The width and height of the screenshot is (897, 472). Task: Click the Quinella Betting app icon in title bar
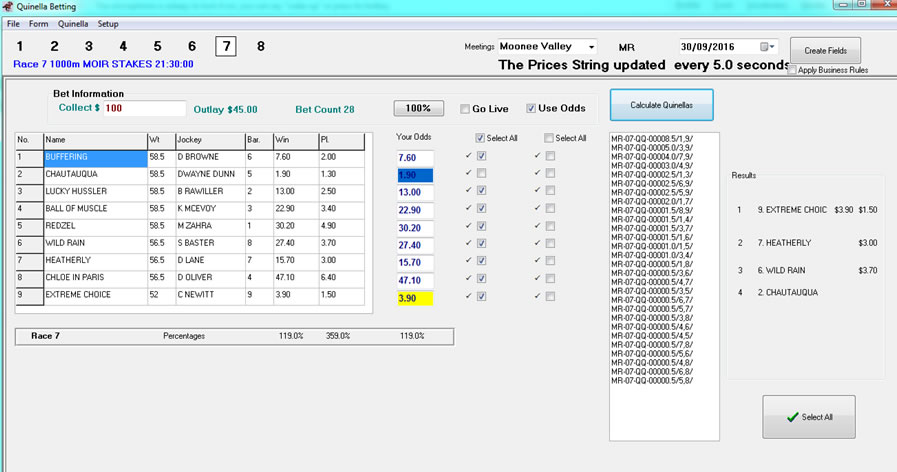click(x=9, y=7)
